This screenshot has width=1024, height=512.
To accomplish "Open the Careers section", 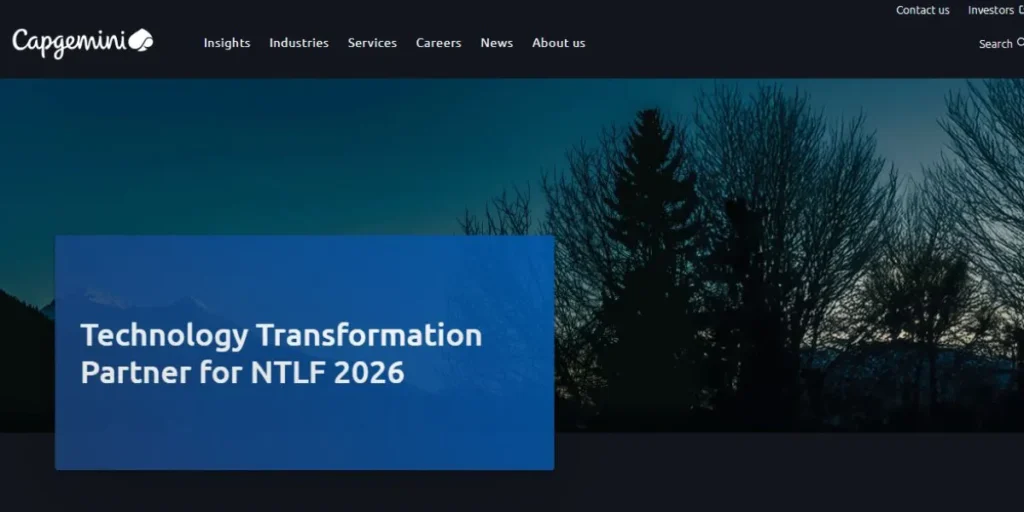I will pyautogui.click(x=439, y=43).
